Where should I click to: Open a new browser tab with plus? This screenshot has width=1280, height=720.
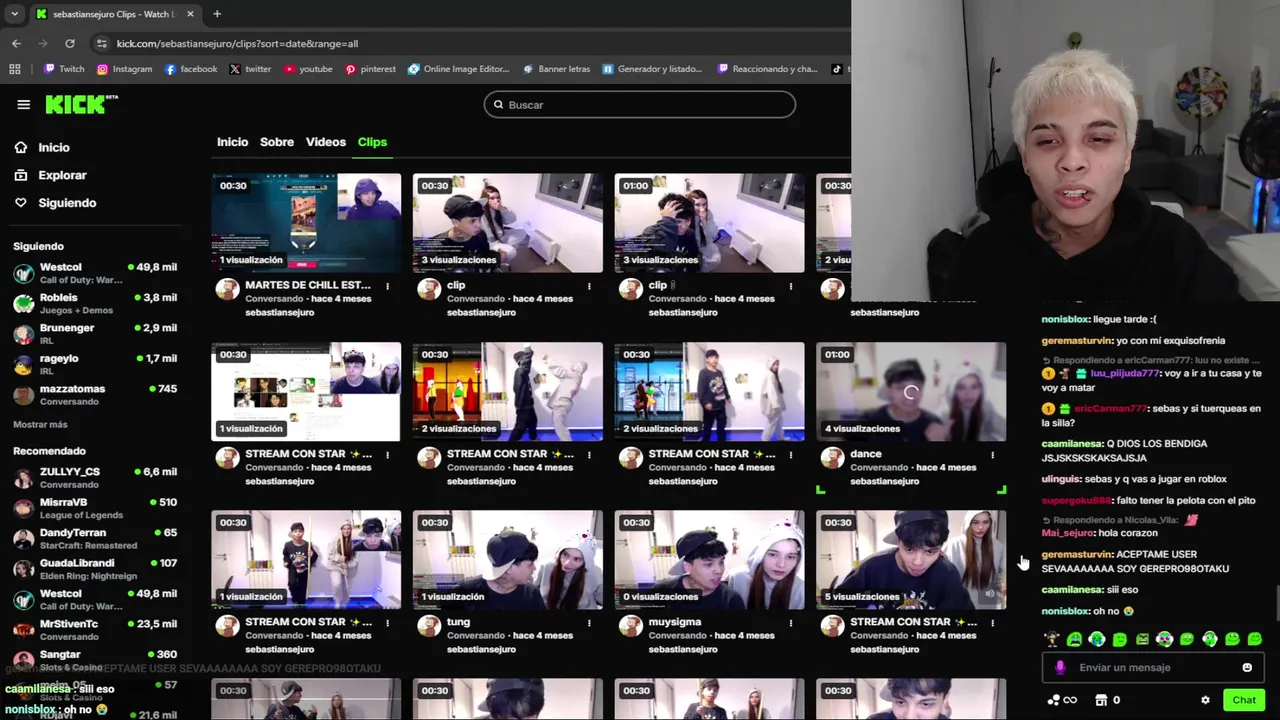[x=217, y=14]
